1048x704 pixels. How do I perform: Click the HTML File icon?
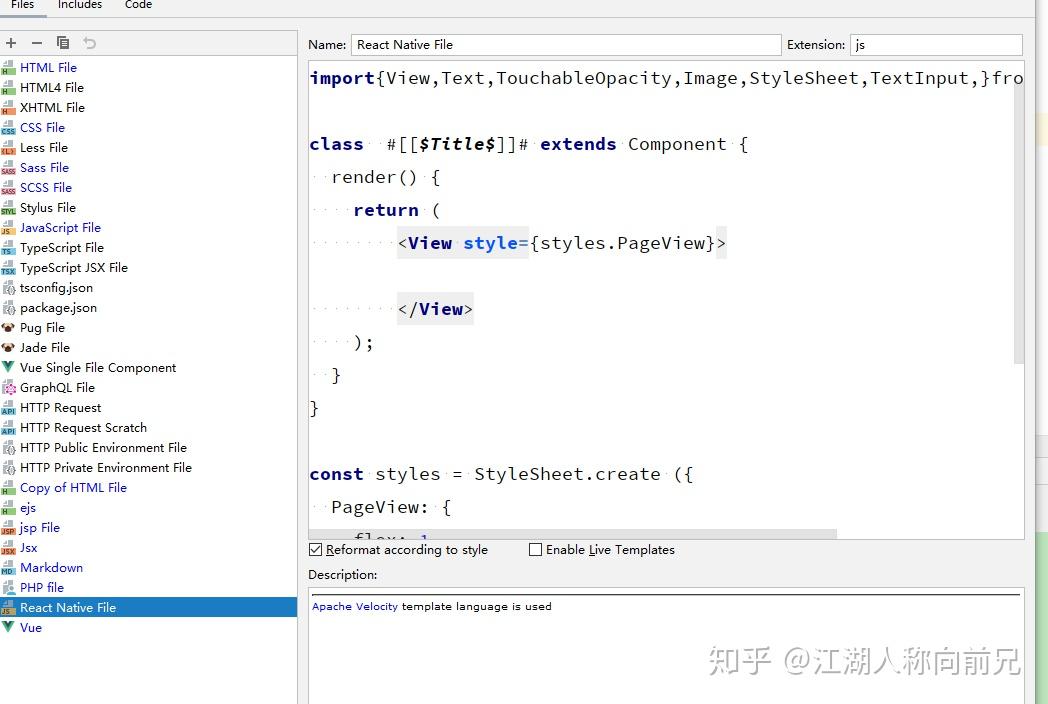click(x=8, y=68)
